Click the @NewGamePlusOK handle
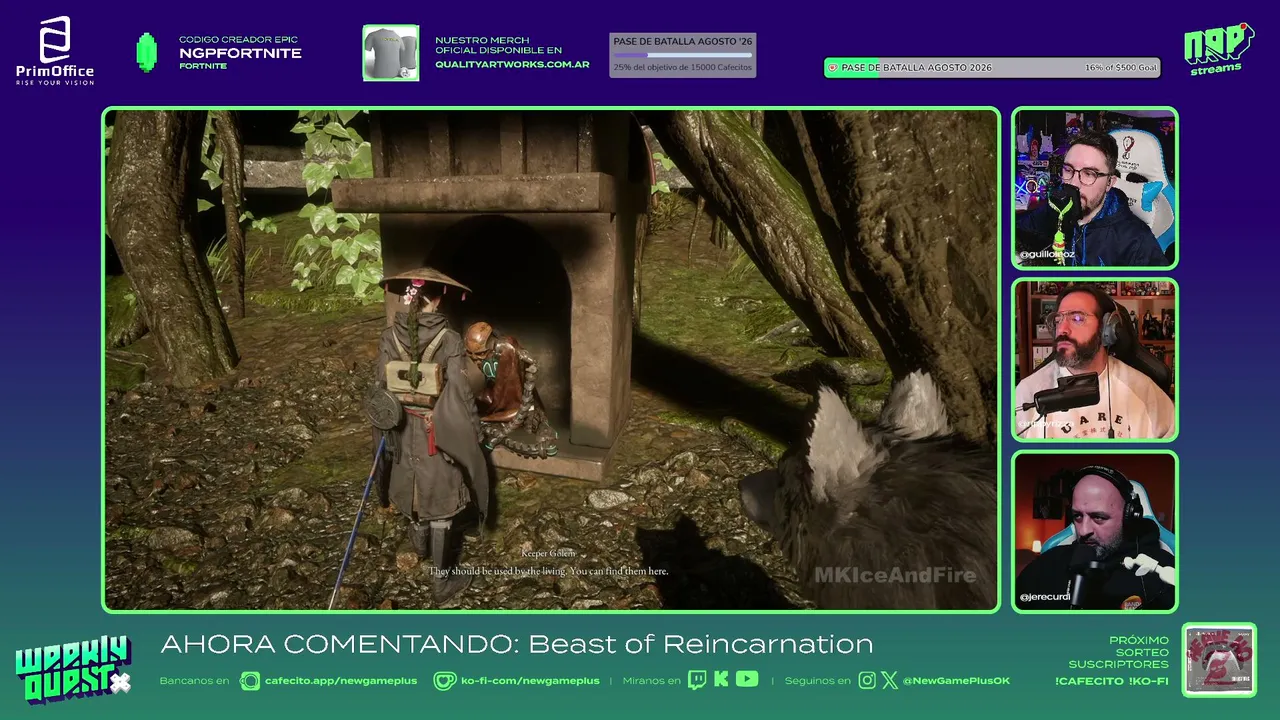The width and height of the screenshot is (1280, 720). coord(956,681)
